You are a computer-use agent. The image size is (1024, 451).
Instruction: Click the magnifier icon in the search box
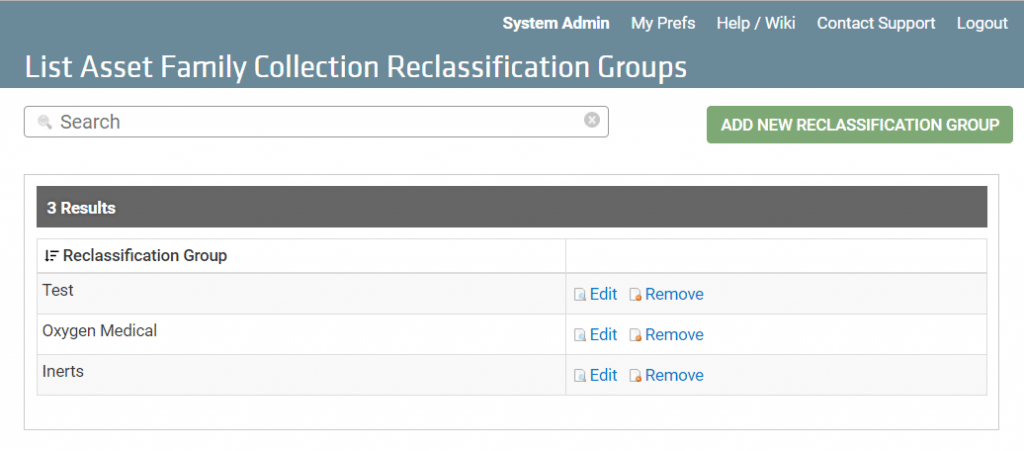click(44, 122)
